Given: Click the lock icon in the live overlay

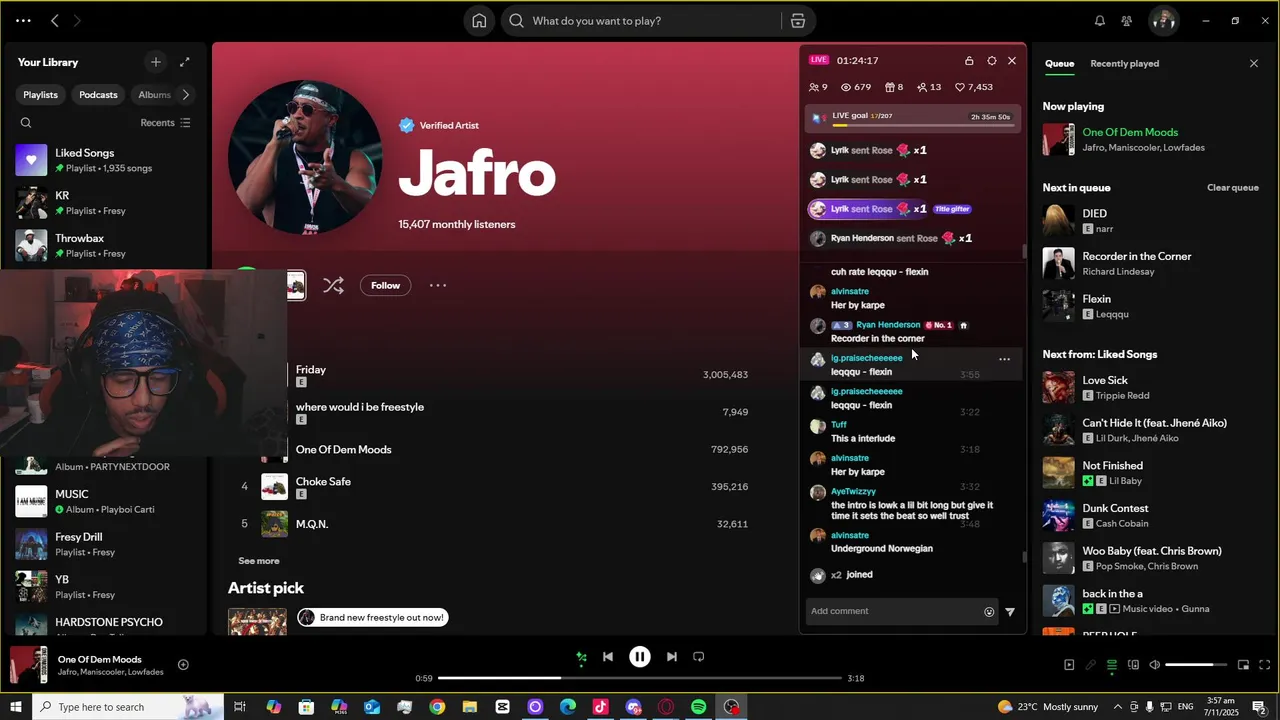Looking at the screenshot, I should (969, 61).
